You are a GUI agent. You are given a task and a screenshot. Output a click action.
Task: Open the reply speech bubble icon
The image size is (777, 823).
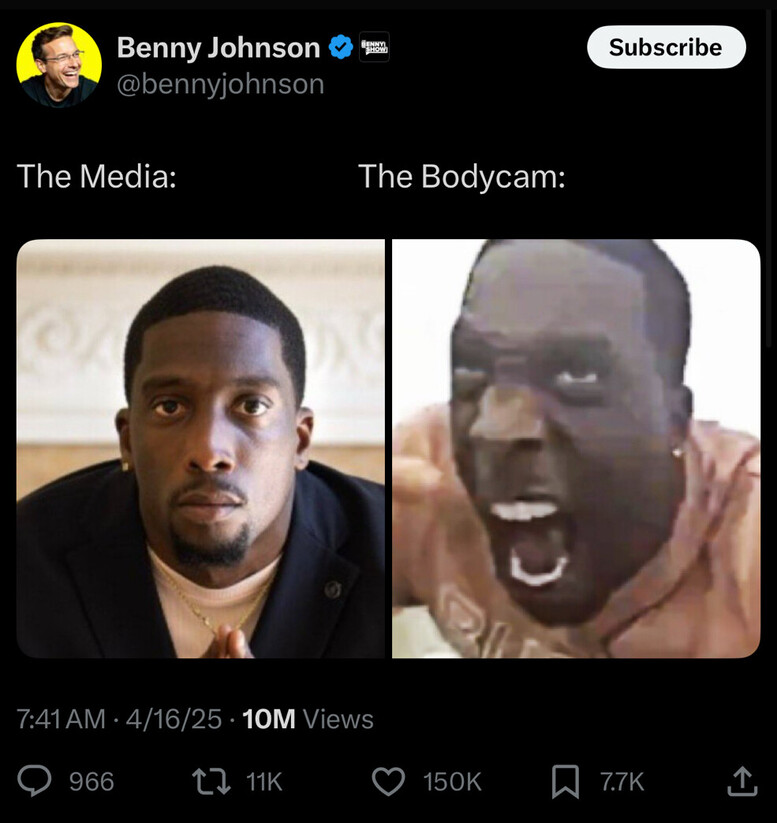[35, 782]
